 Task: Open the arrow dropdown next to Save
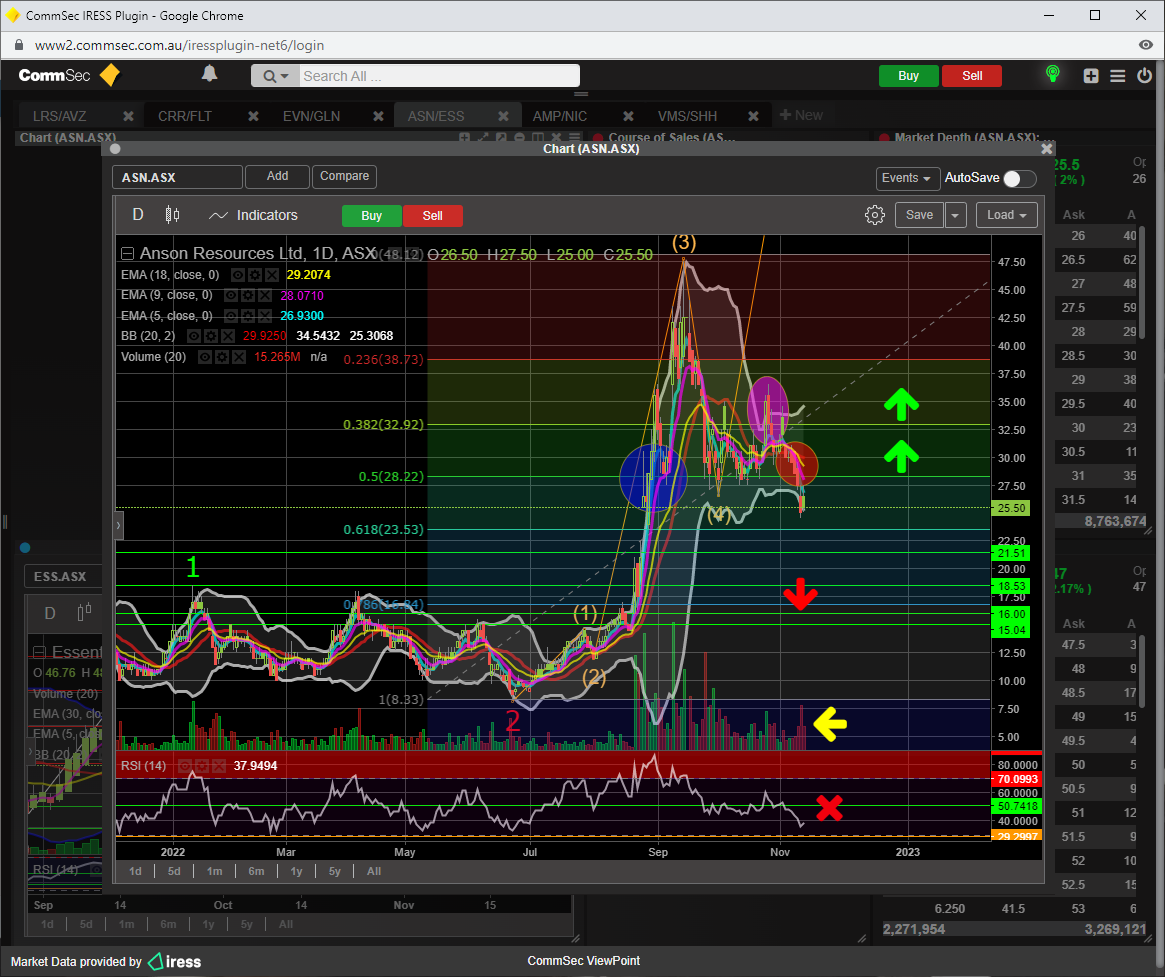(956, 215)
